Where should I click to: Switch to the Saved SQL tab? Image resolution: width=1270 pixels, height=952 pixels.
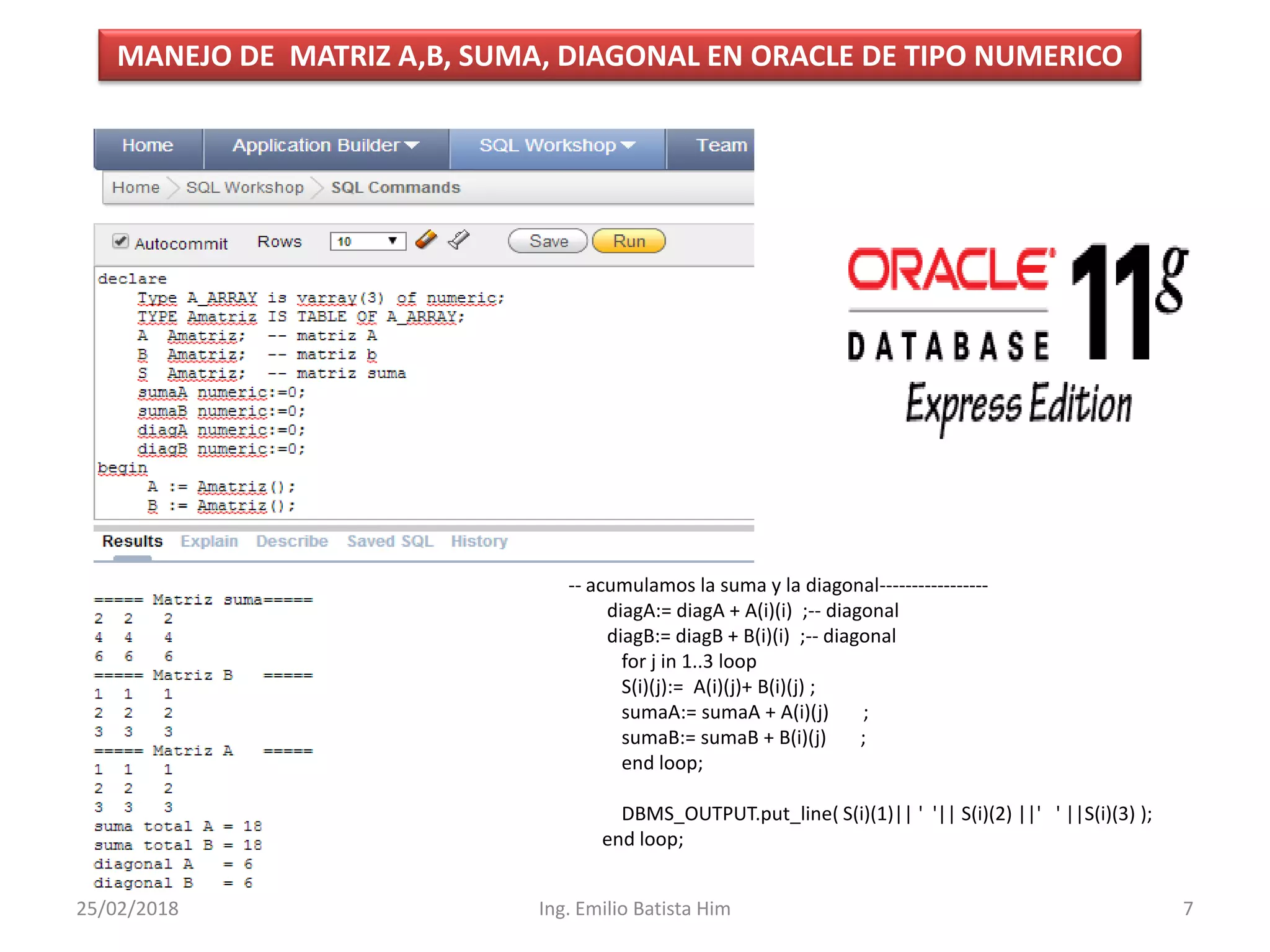click(x=390, y=541)
